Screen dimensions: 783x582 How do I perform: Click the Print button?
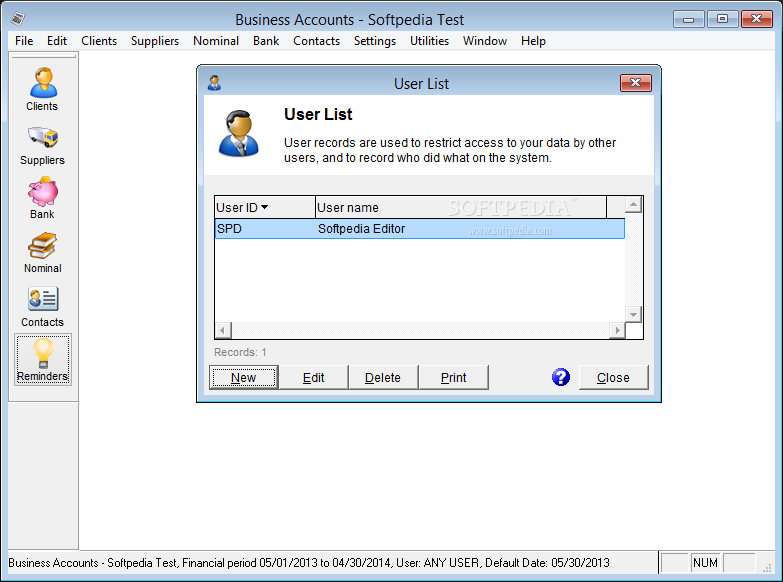coord(453,377)
